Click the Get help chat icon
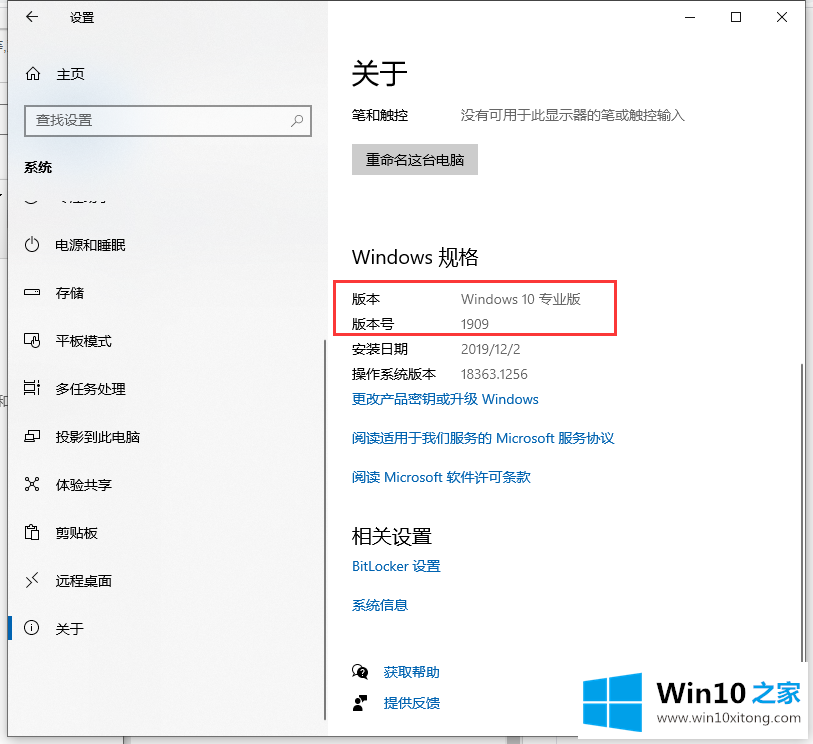This screenshot has height=744, width=813. (360, 672)
